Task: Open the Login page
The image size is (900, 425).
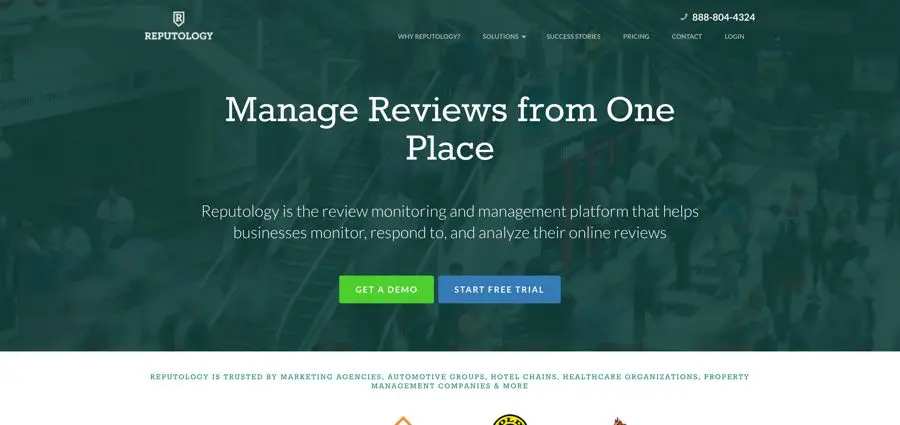Action: point(734,37)
